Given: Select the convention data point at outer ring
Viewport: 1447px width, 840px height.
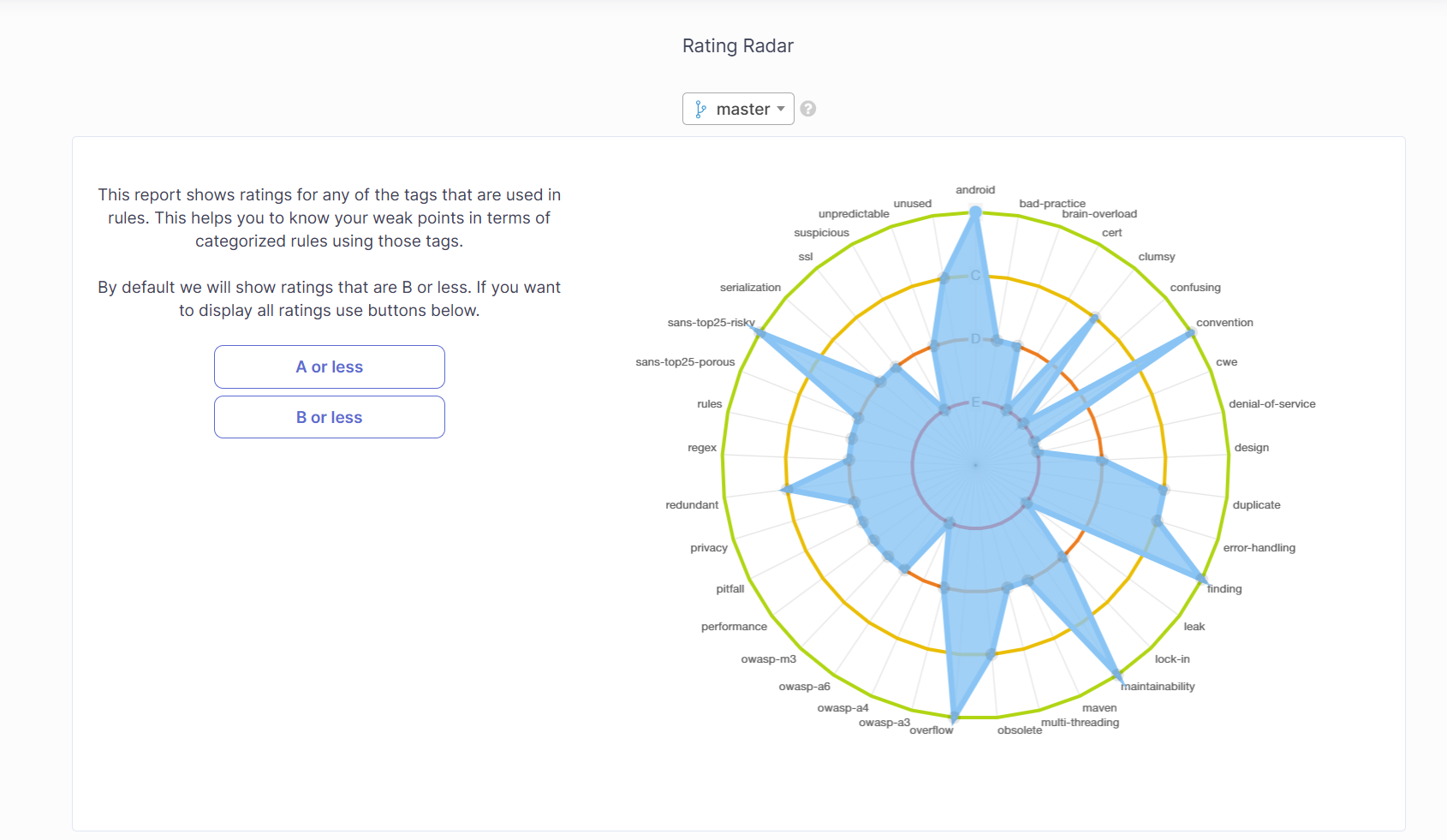Looking at the screenshot, I should coord(1190,333).
